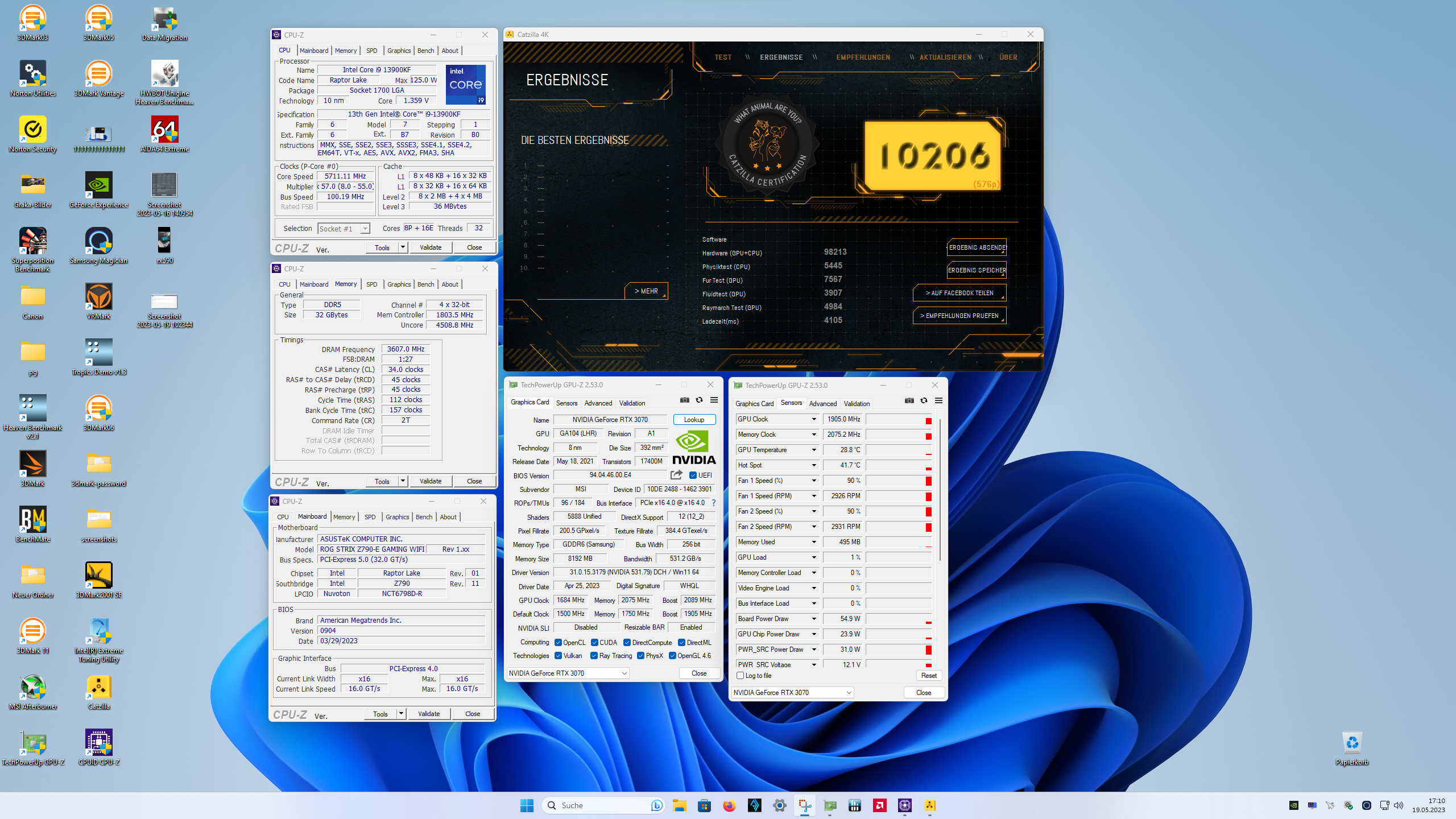Open the Validation tab in GPU-Z Sensors window
1456x819 pixels.
(857, 404)
